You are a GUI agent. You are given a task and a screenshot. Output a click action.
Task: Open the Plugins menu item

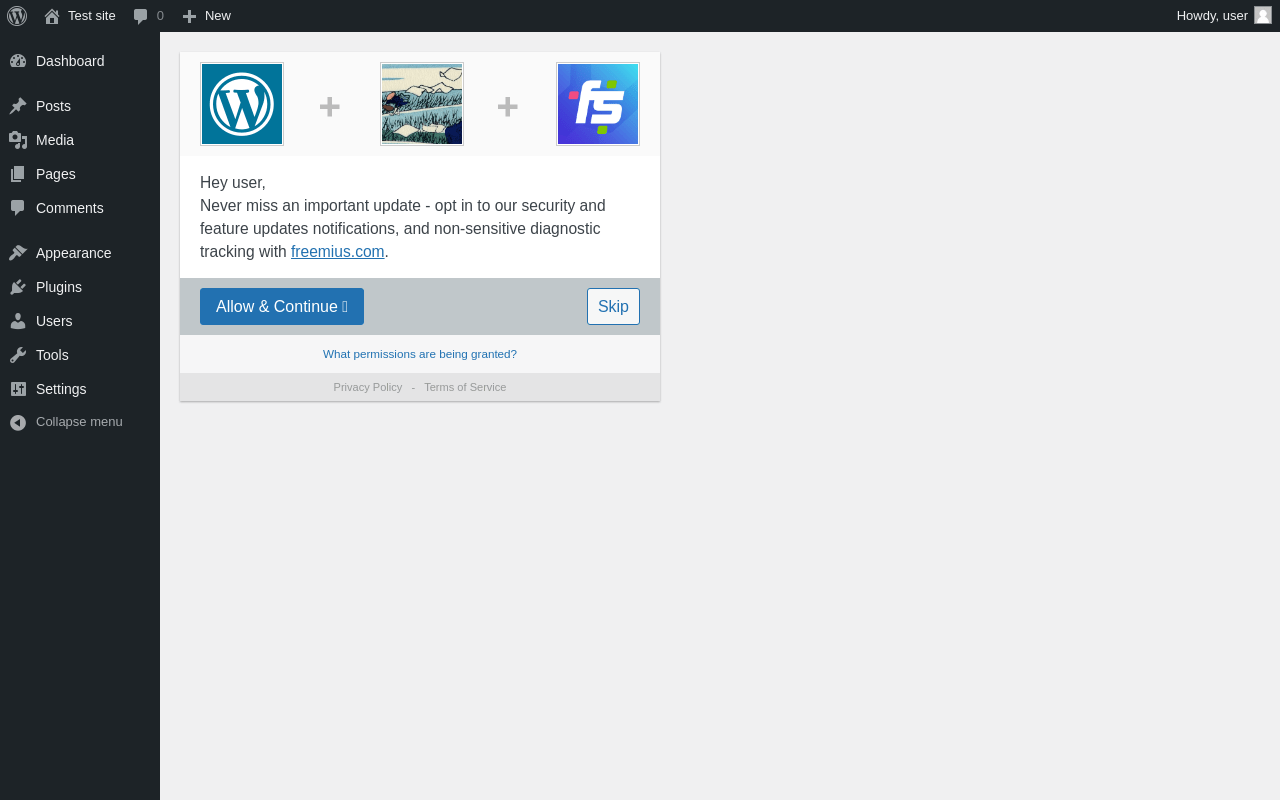[x=59, y=287]
